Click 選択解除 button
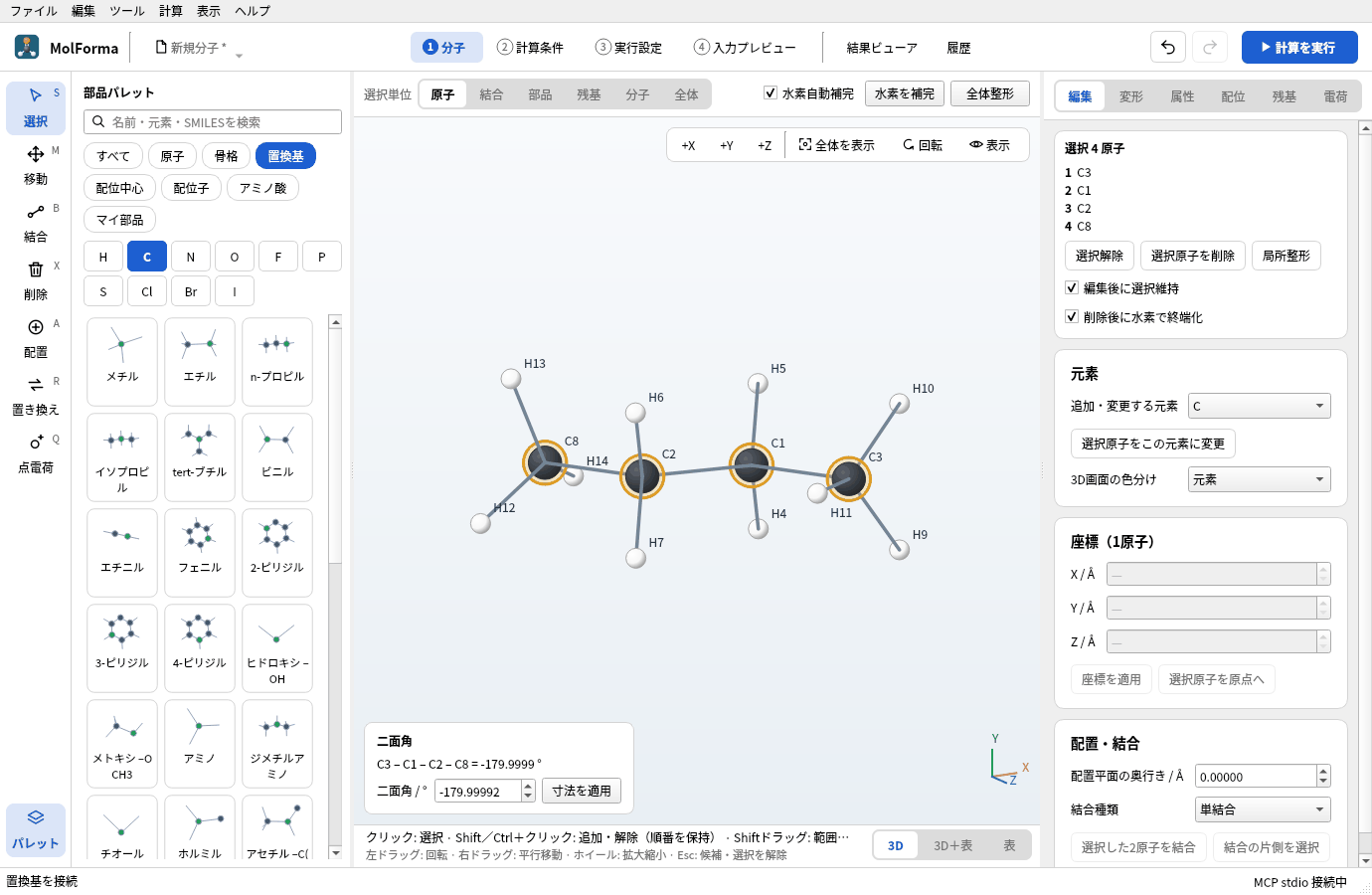 tap(1100, 256)
